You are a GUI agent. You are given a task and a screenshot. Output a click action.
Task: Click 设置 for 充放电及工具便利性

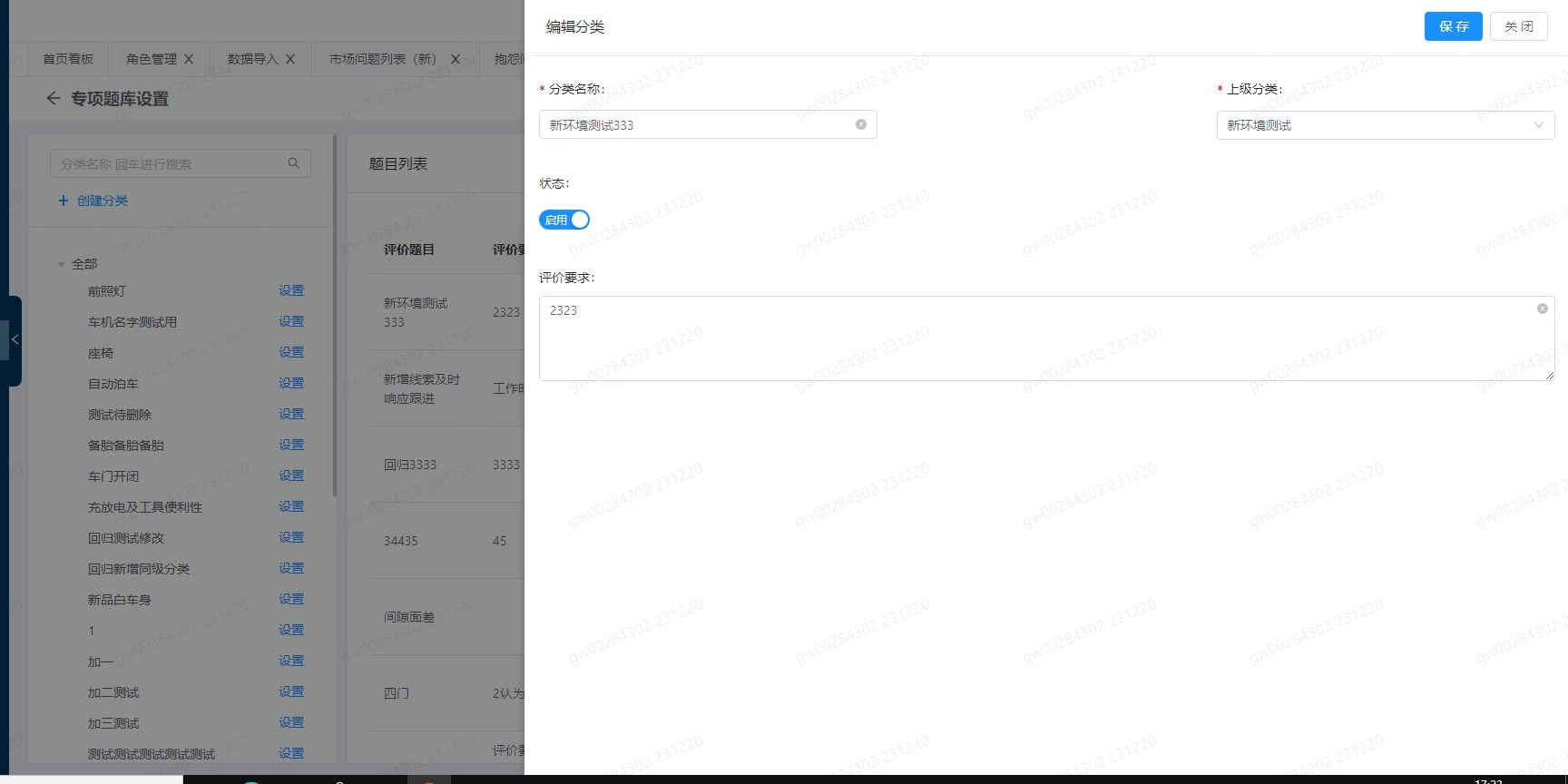291,506
